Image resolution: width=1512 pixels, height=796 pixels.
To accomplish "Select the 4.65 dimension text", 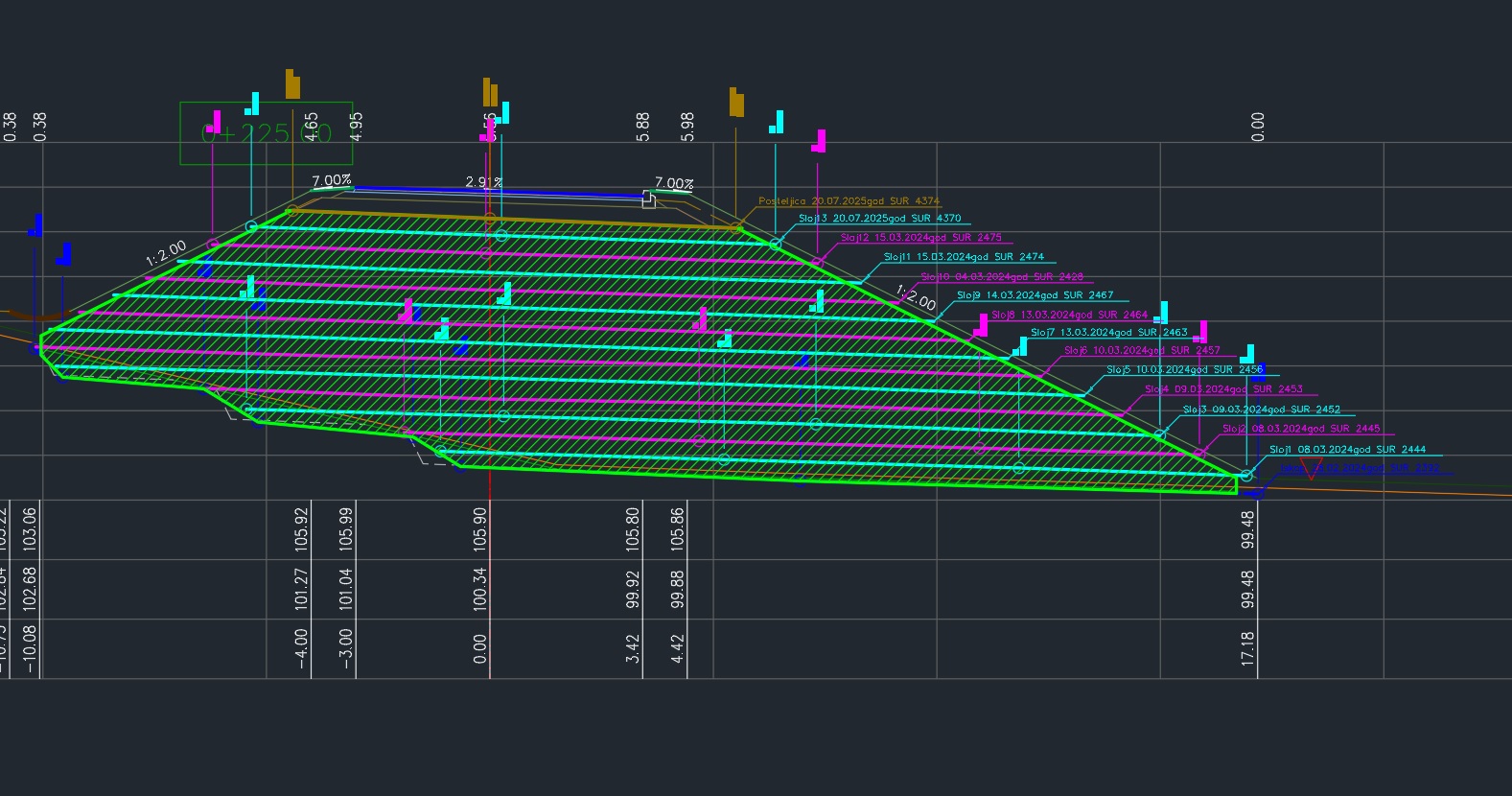I will click(311, 127).
